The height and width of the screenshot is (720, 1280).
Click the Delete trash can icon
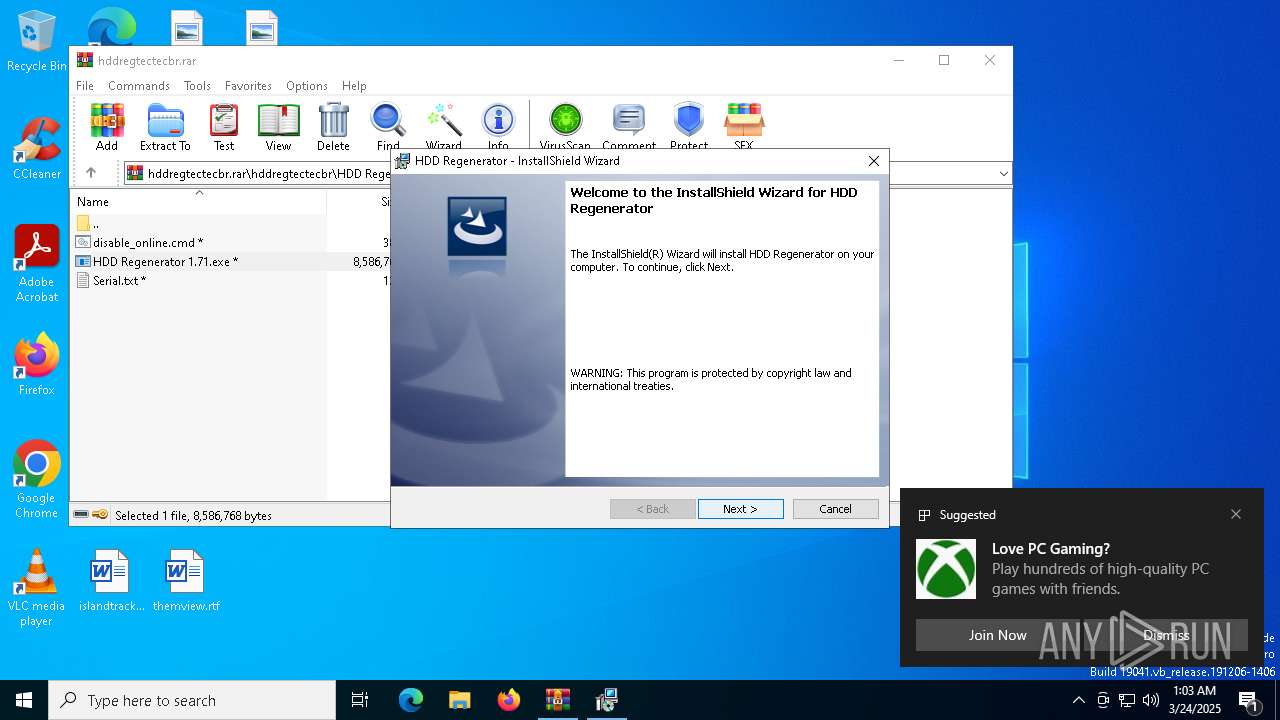pos(333,127)
